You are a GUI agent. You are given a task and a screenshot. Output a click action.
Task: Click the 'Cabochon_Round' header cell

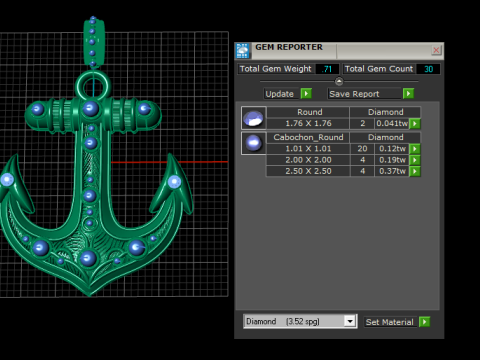[x=308, y=137]
